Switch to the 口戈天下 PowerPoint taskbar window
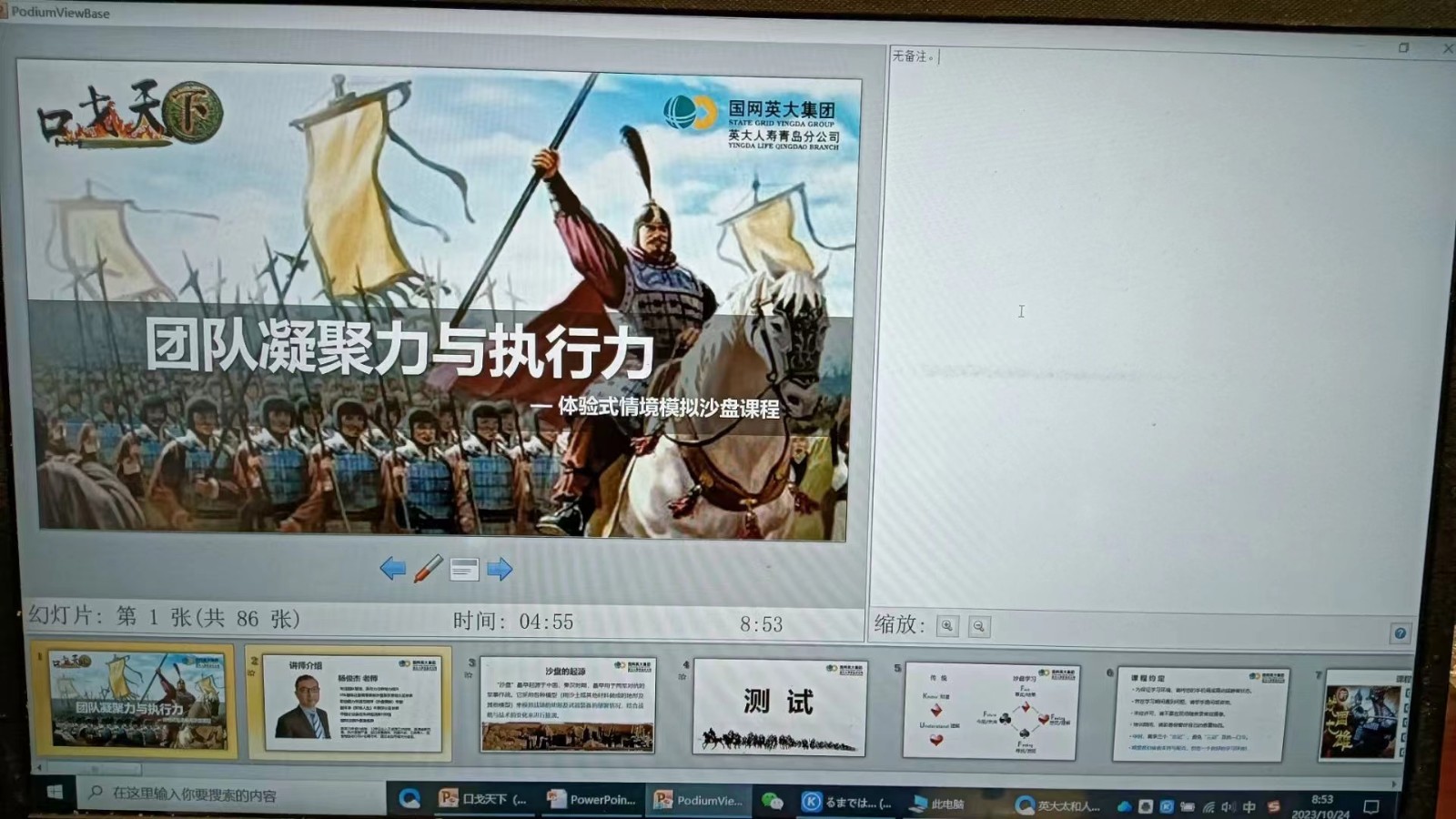The image size is (1456, 819). [x=484, y=799]
